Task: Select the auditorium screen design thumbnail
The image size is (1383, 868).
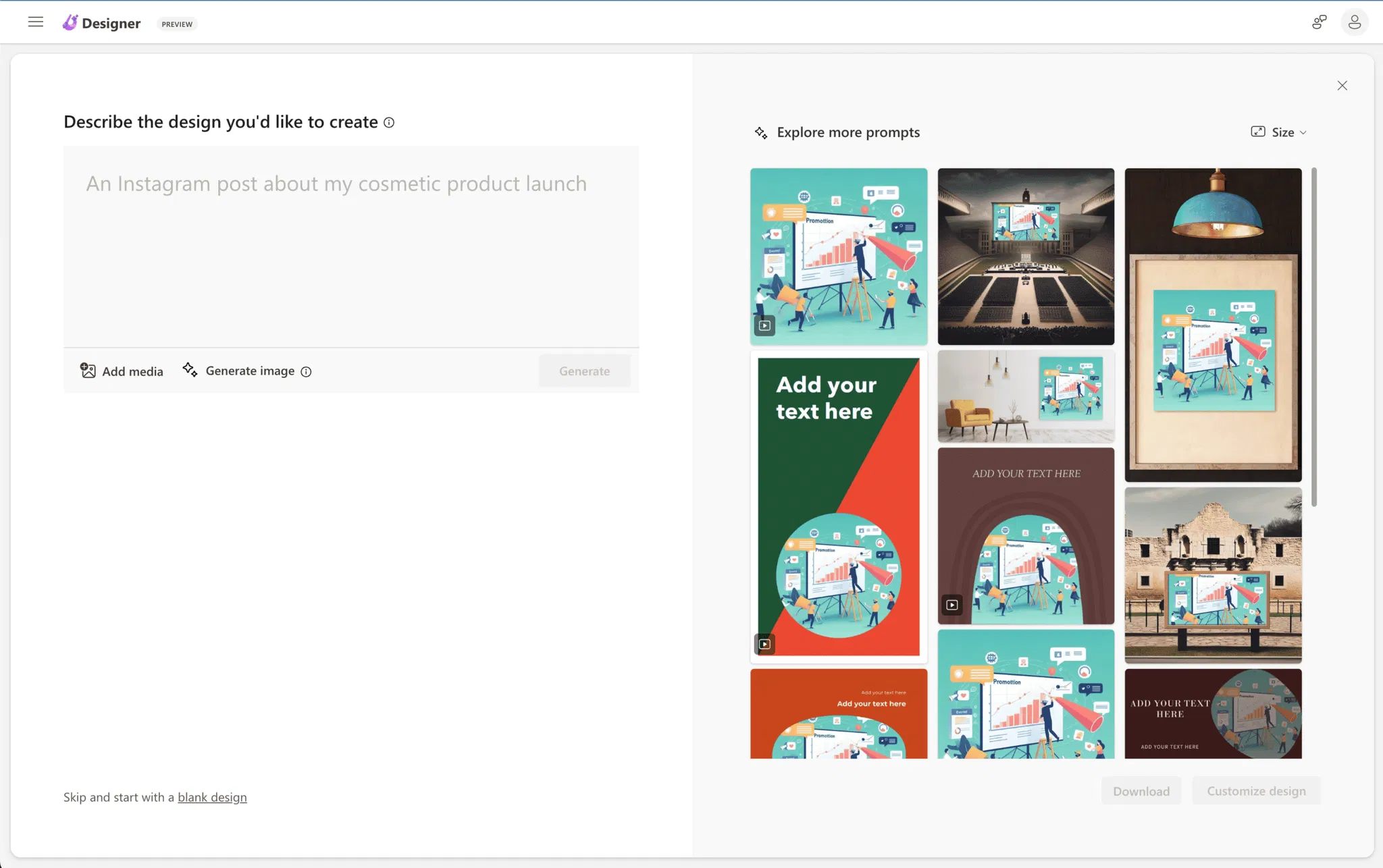Action: click(x=1025, y=256)
